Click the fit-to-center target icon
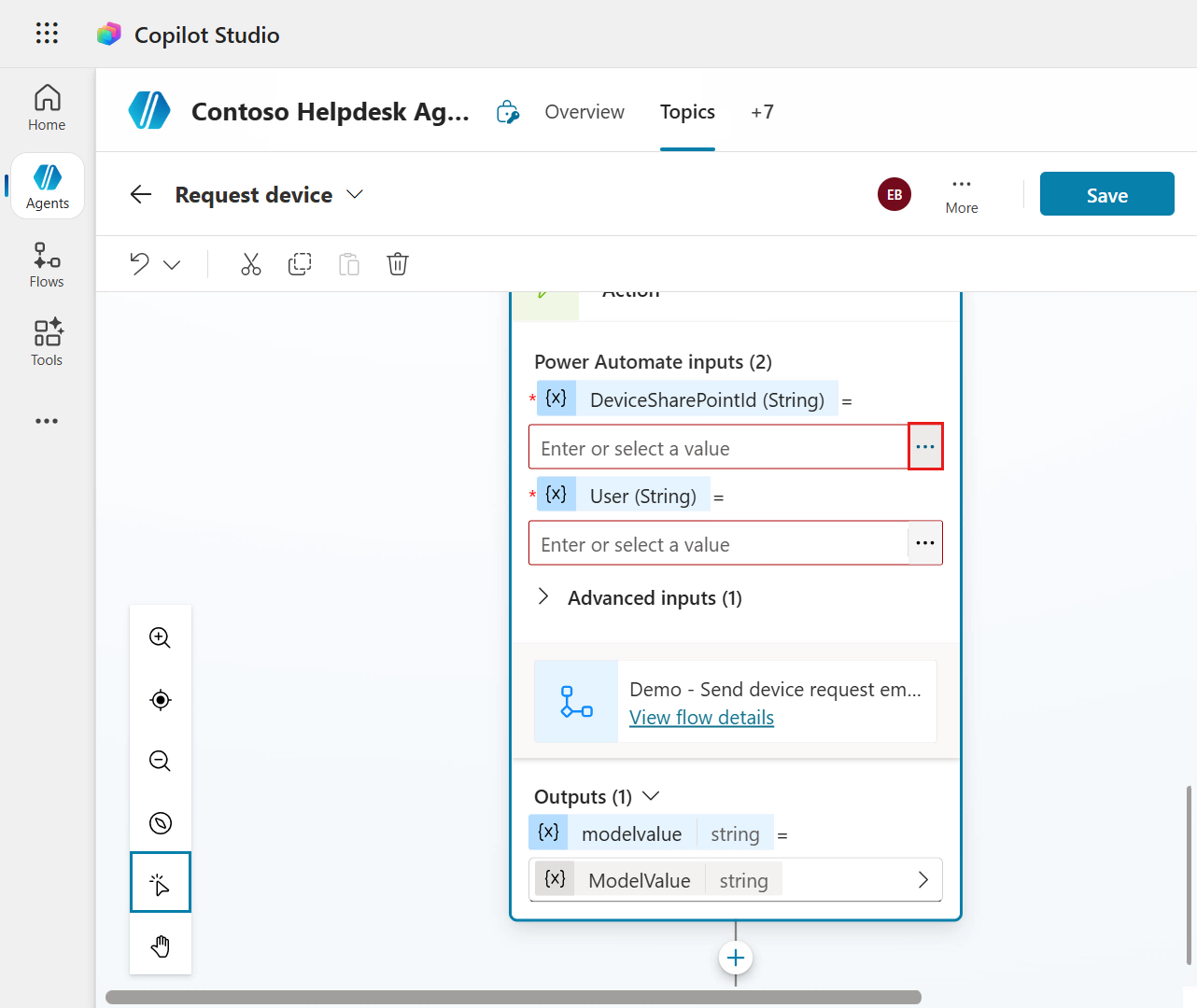Image resolution: width=1197 pixels, height=1008 pixels. click(x=160, y=700)
